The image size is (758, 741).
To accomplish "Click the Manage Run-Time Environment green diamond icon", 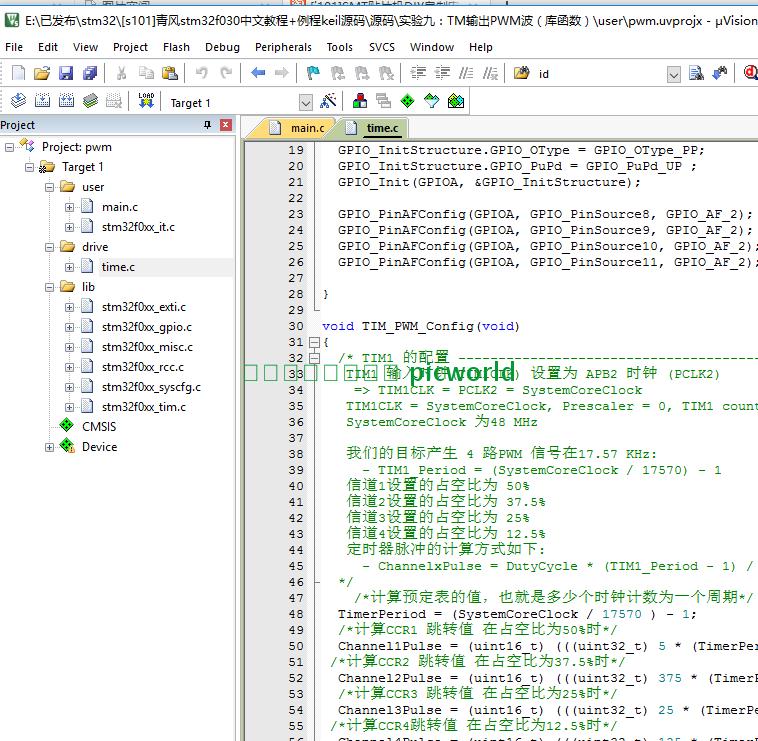I will pos(408,101).
